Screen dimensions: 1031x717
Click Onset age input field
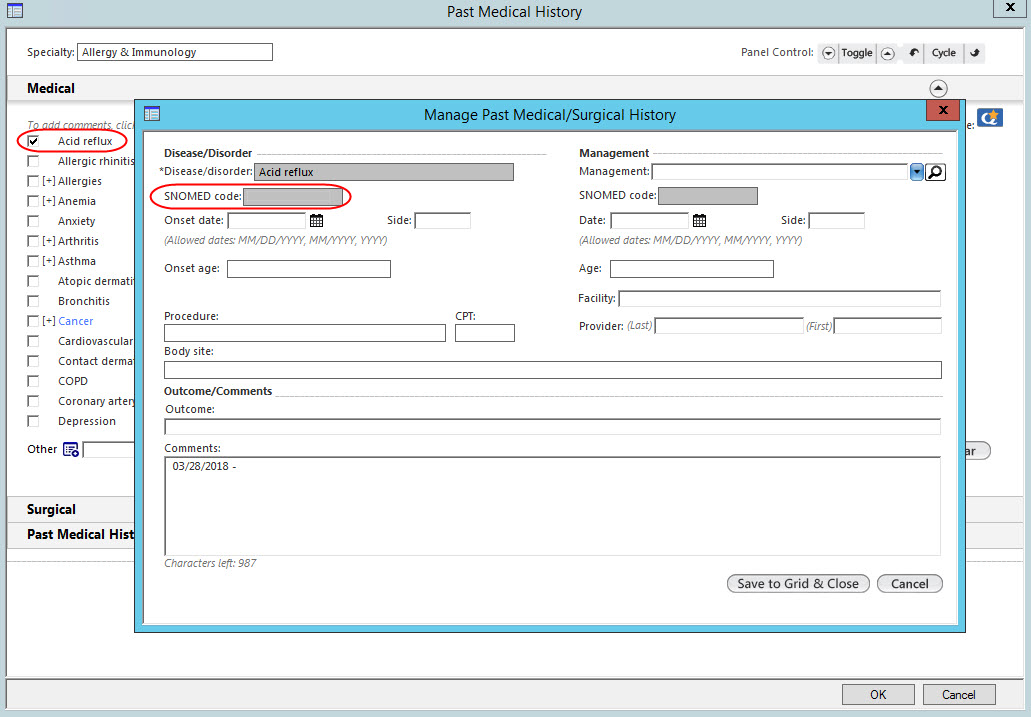[309, 269]
